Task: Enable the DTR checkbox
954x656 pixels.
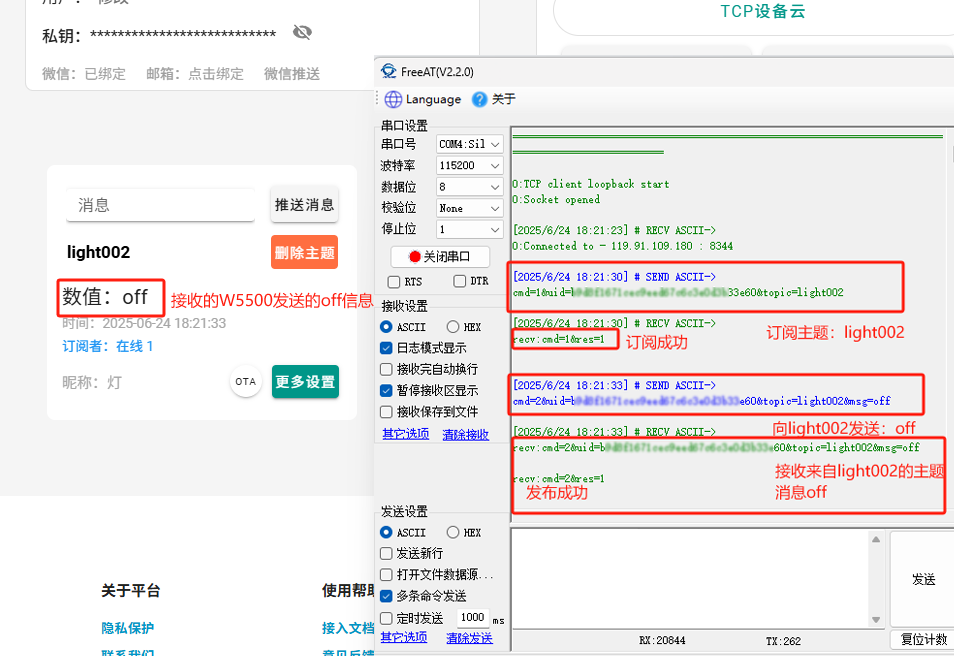Action: coord(460,282)
